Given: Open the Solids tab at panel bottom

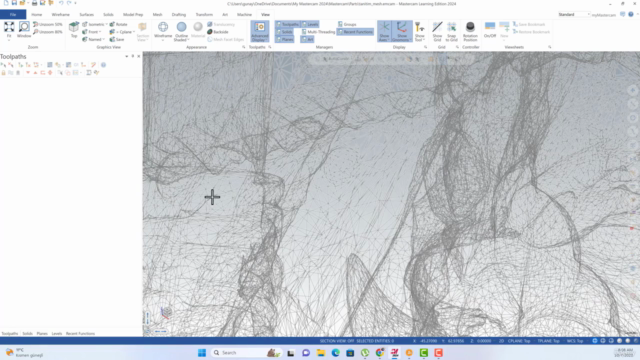Looking at the screenshot, I should click(27, 333).
